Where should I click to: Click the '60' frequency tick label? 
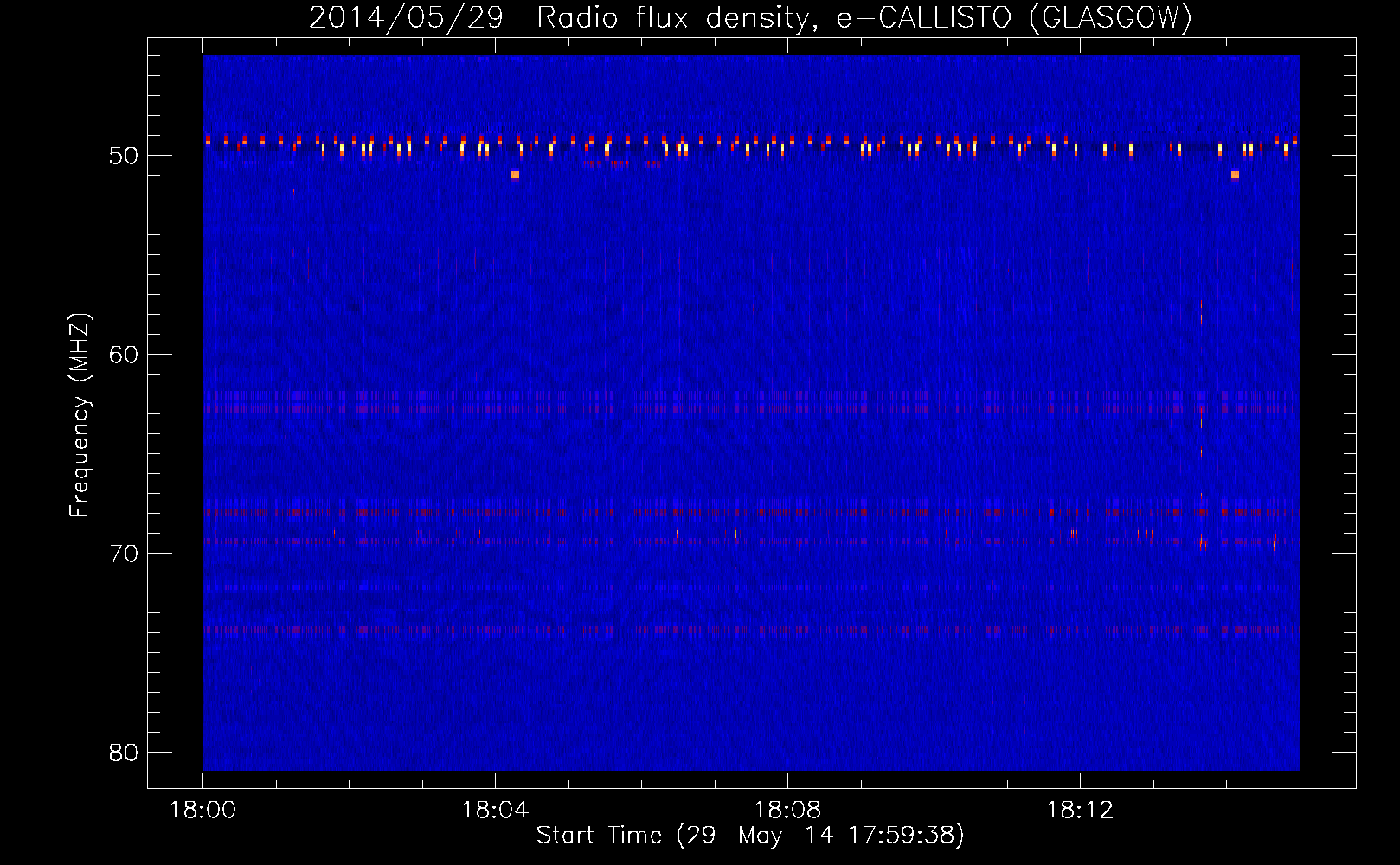point(124,355)
